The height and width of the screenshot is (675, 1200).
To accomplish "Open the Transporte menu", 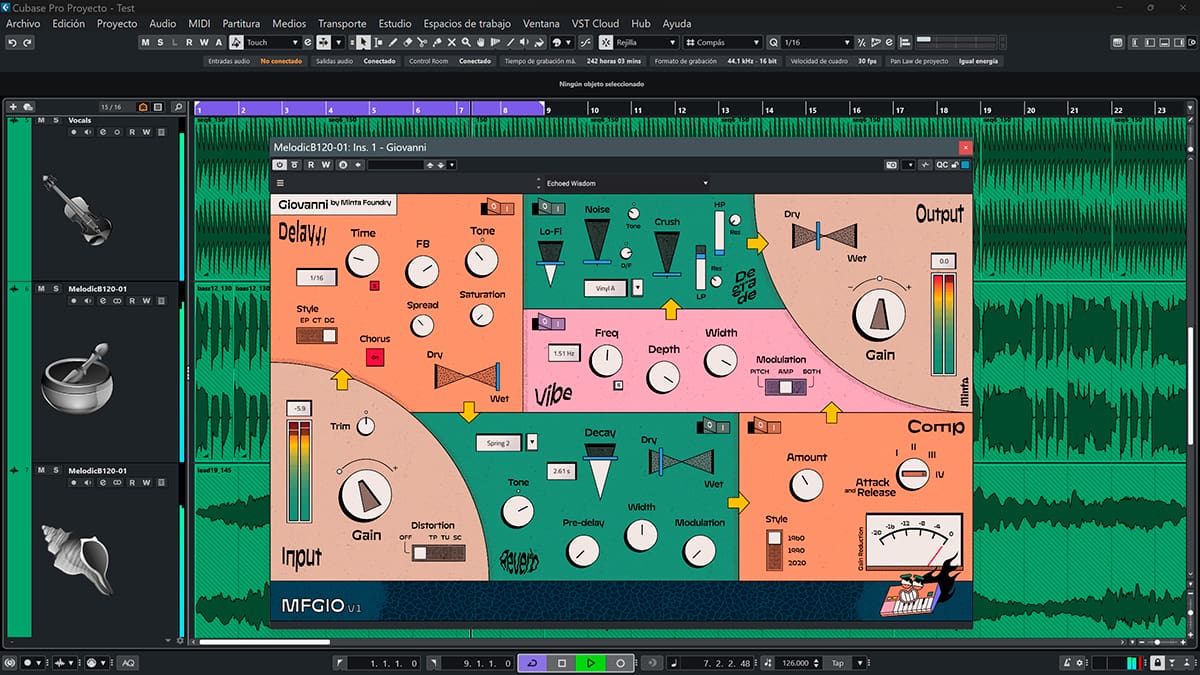I will point(342,23).
